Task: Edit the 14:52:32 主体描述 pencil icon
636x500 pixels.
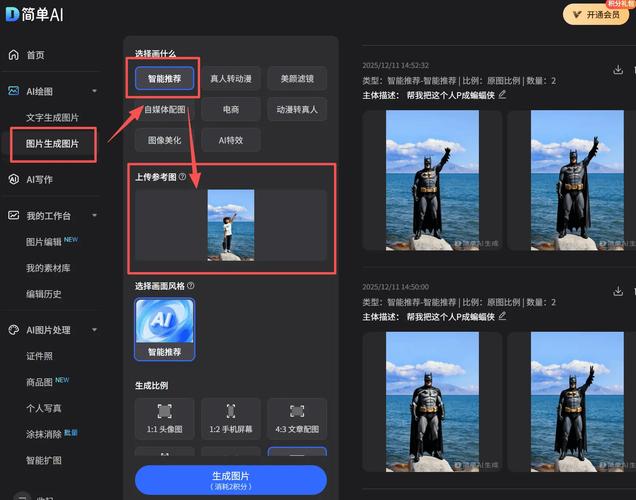Action: click(502, 94)
